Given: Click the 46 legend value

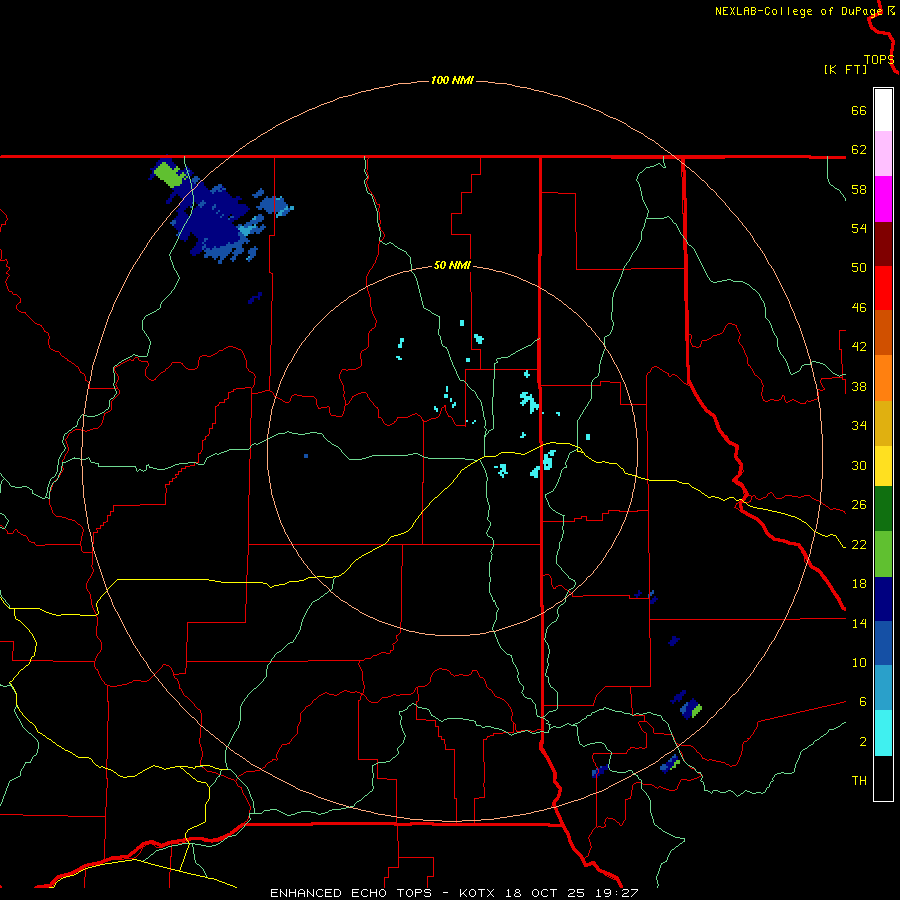Looking at the screenshot, I should tap(859, 308).
